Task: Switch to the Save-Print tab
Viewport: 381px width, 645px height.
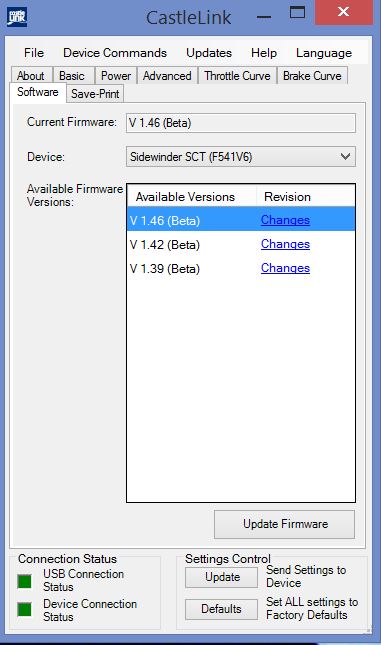Action: click(95, 94)
